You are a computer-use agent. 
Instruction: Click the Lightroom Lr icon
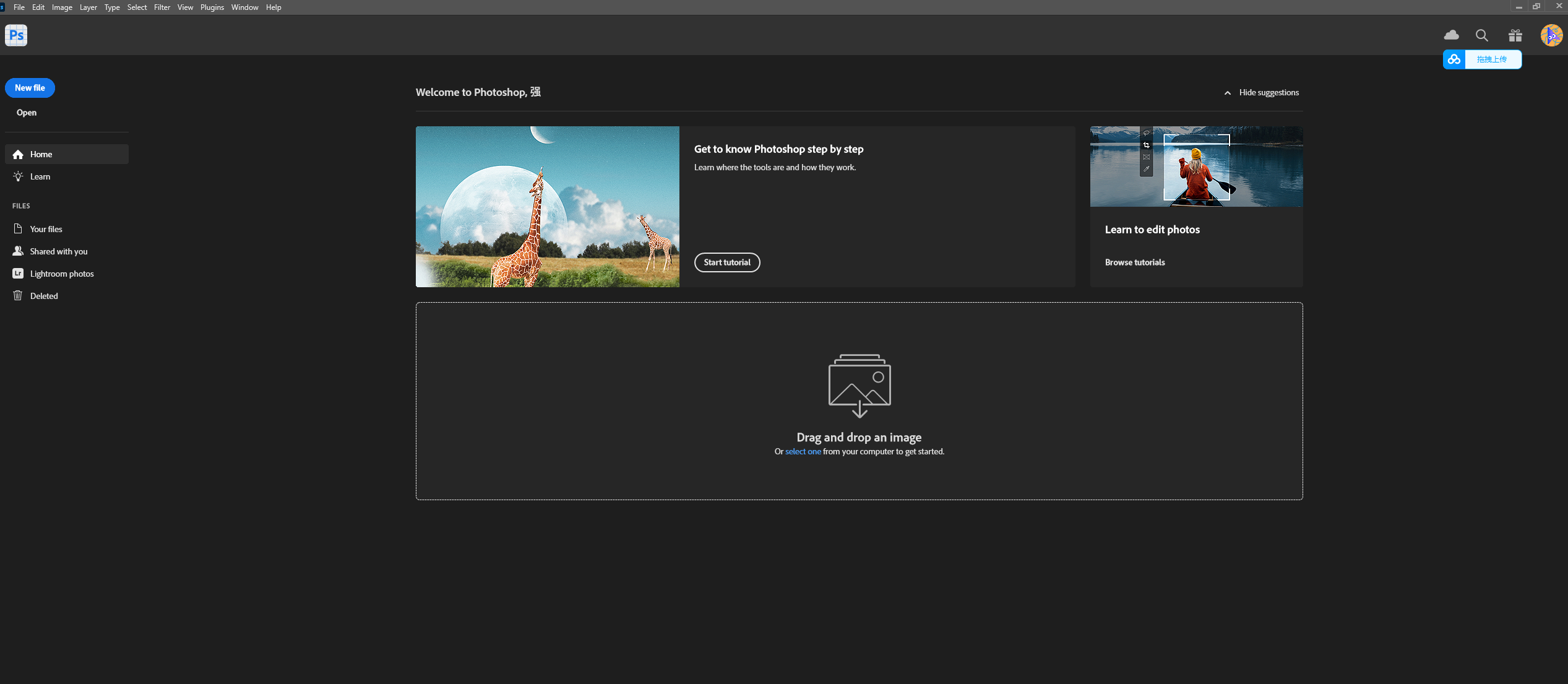(x=18, y=273)
